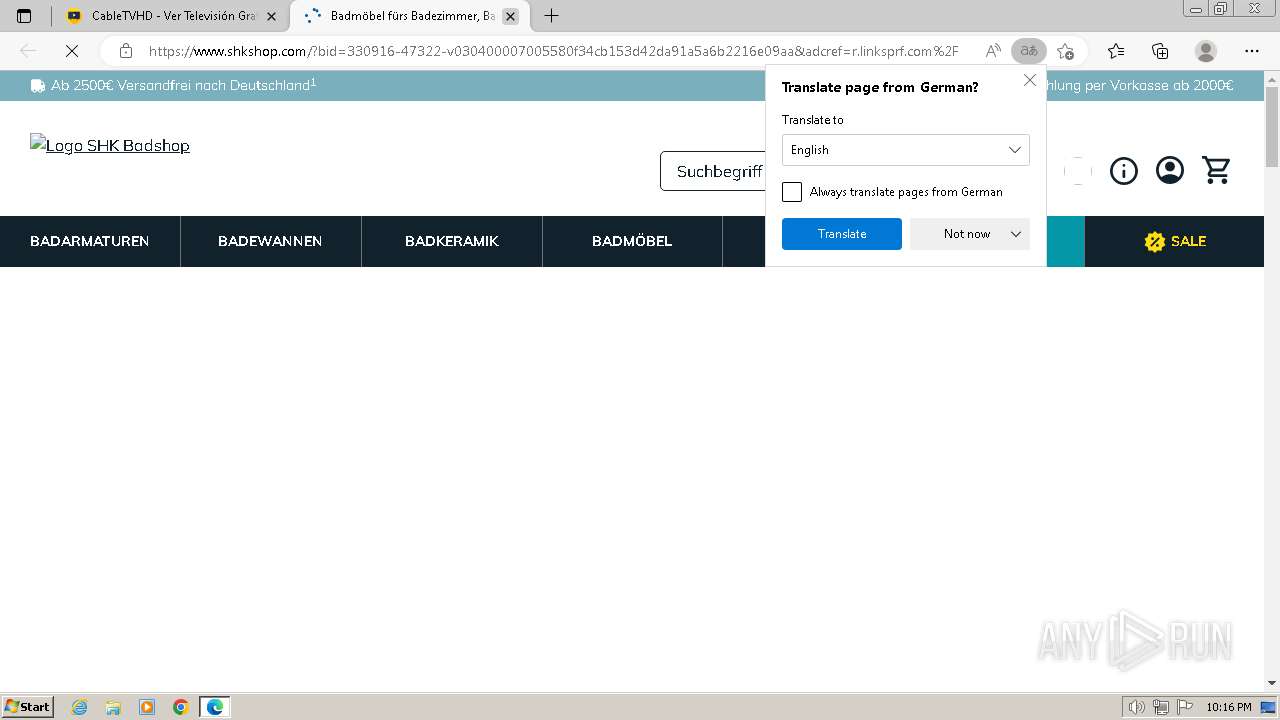Open the Action Center flag icon
This screenshot has height=720, width=1280.
coord(1185,707)
